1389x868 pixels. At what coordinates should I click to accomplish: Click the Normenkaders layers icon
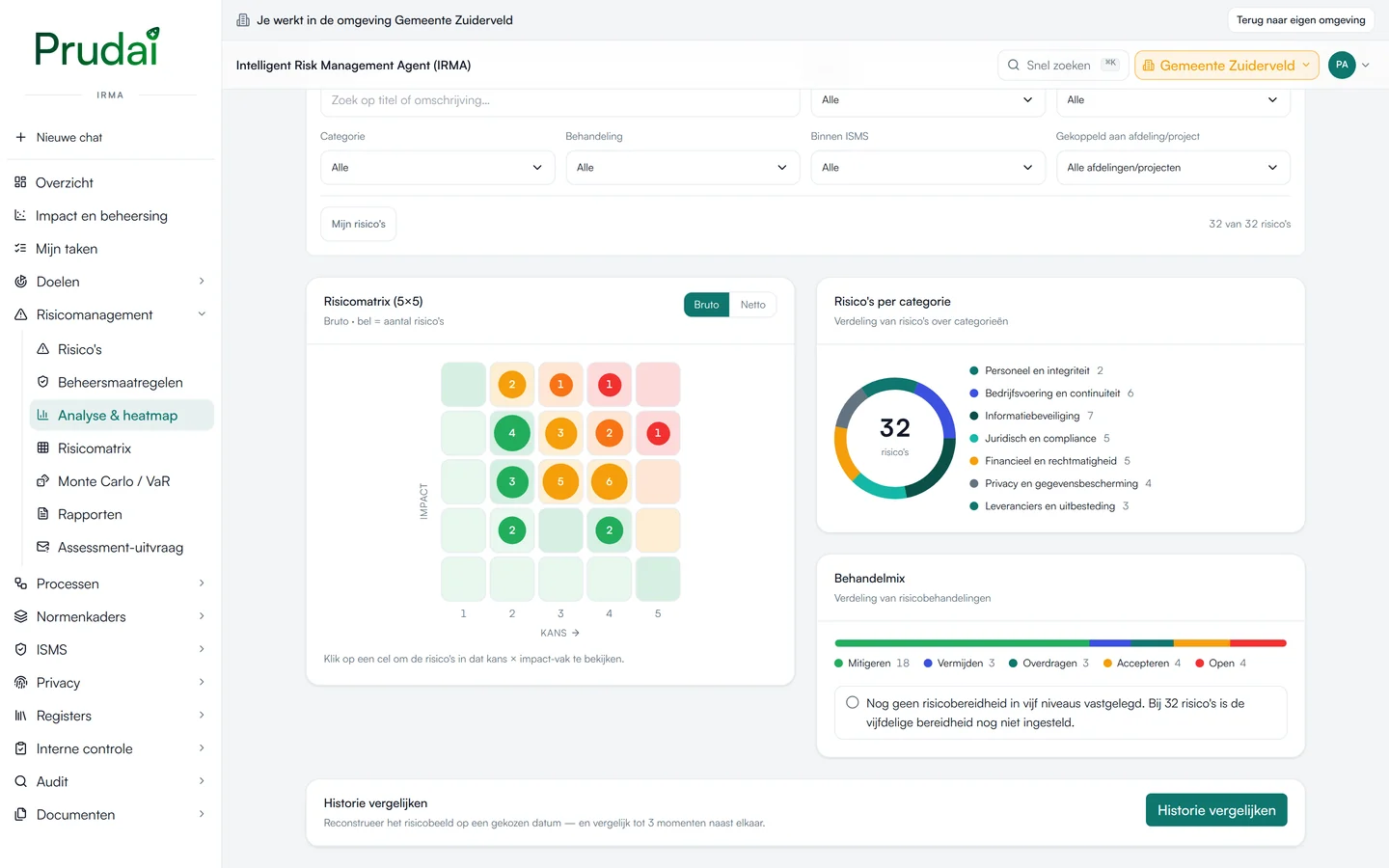click(20, 616)
